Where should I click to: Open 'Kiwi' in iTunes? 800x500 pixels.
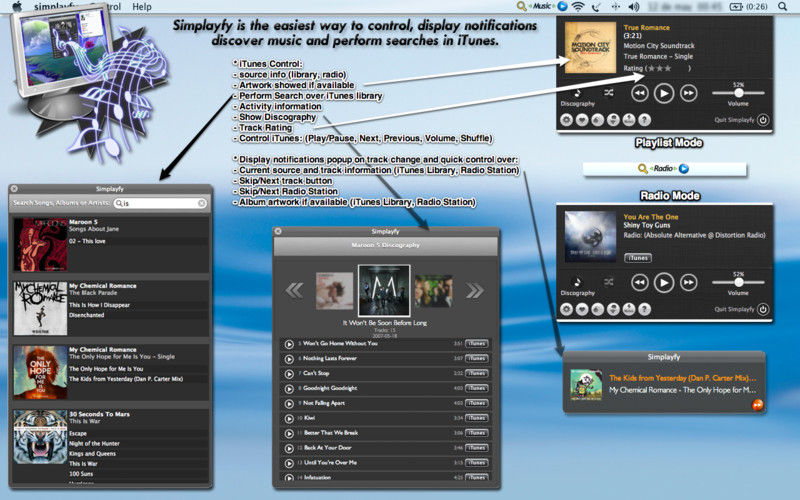click(477, 418)
